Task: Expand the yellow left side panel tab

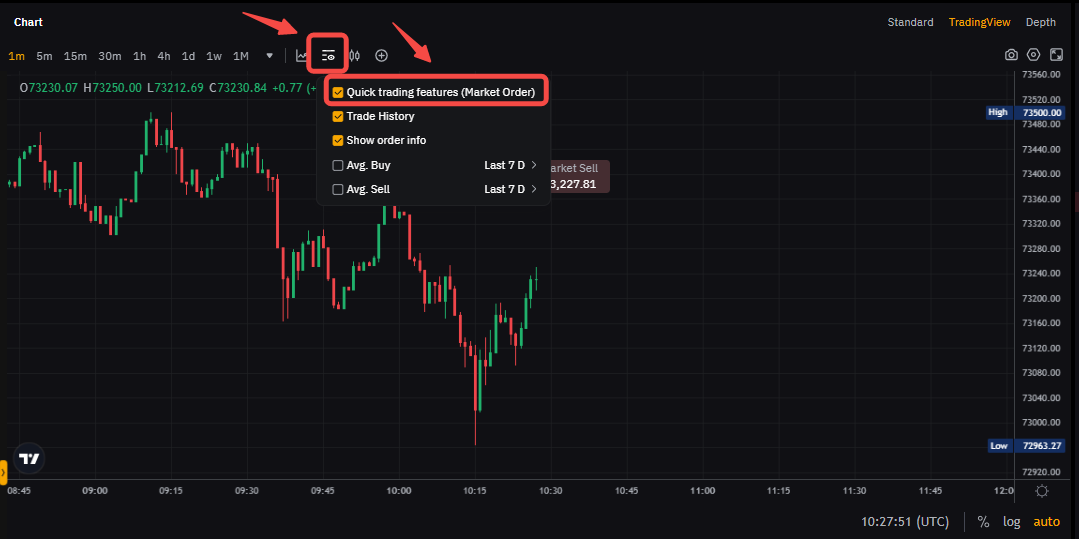Action: click(x=3, y=472)
